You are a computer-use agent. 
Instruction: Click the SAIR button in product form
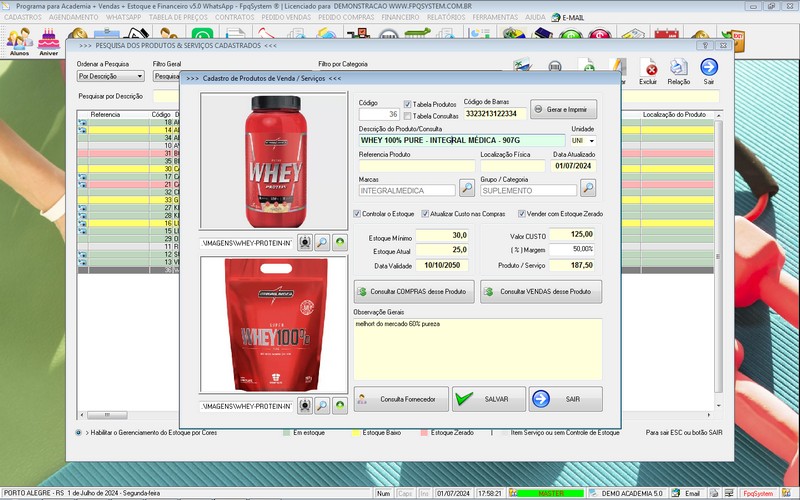(565, 399)
